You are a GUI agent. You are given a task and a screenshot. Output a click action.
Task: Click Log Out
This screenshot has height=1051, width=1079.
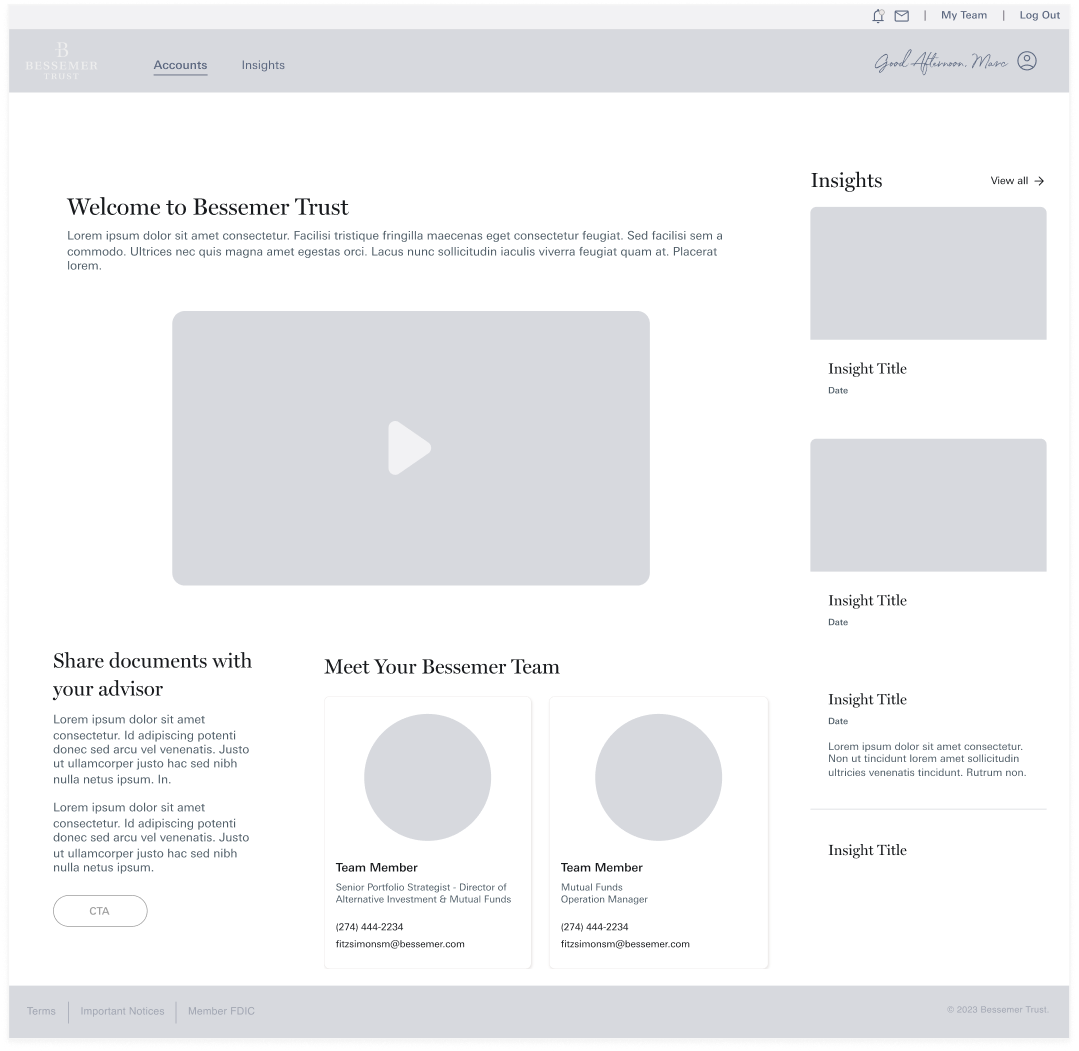coord(1039,15)
